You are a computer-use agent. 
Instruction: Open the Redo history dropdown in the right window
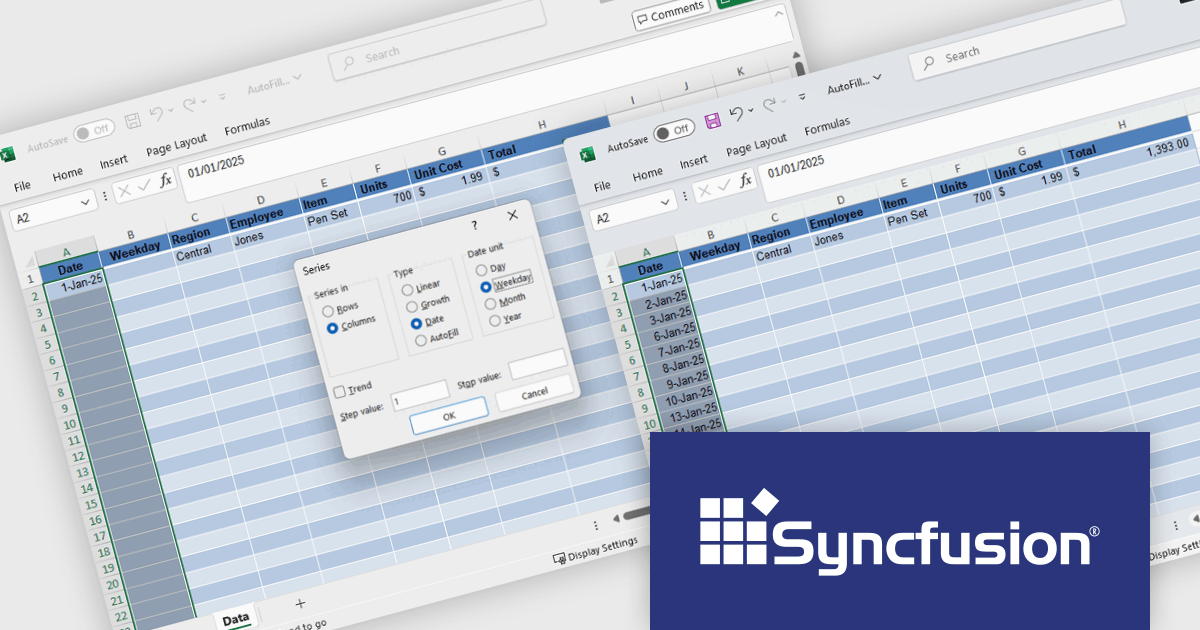784,103
